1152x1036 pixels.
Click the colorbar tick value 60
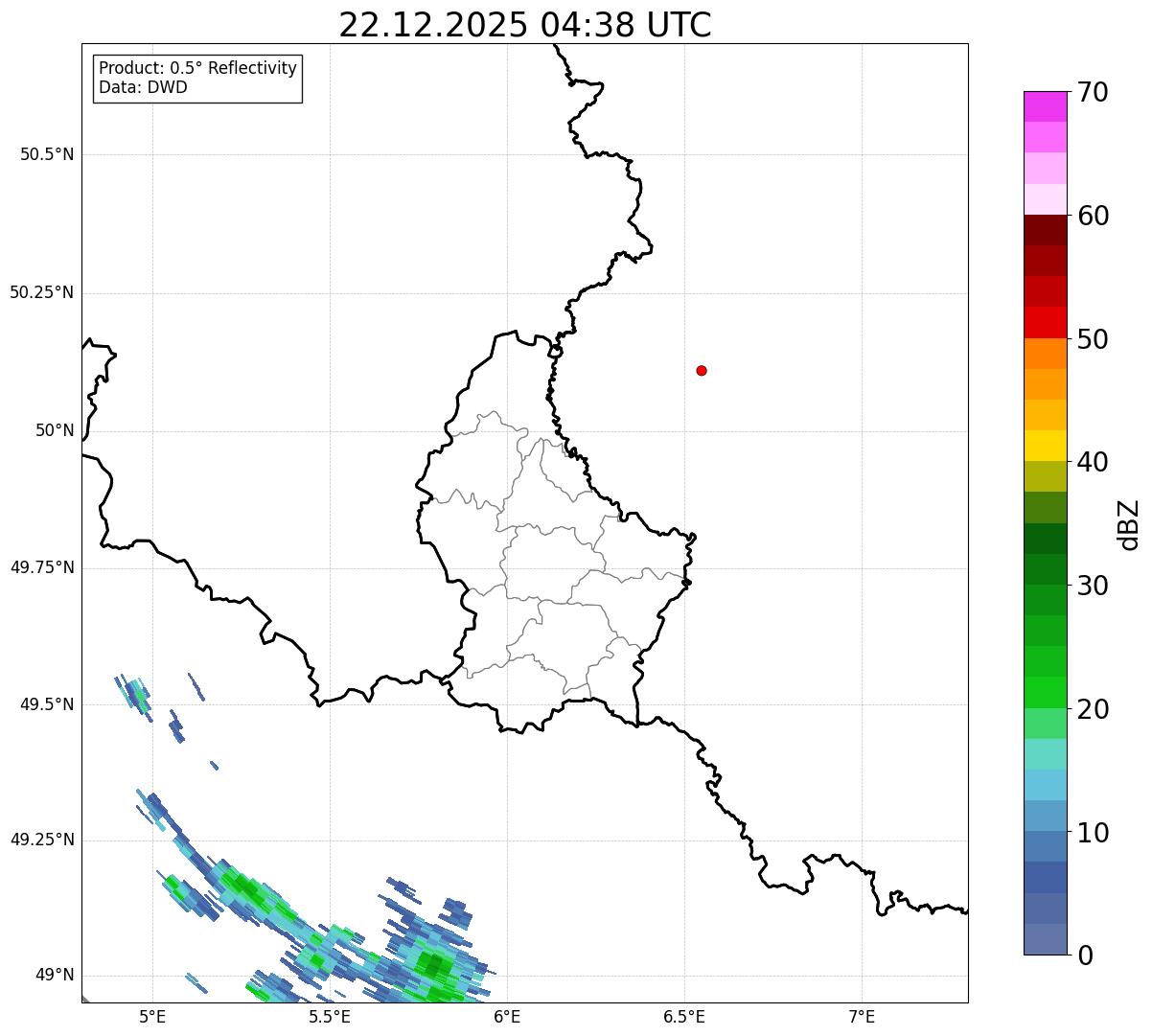pyautogui.click(x=1093, y=216)
